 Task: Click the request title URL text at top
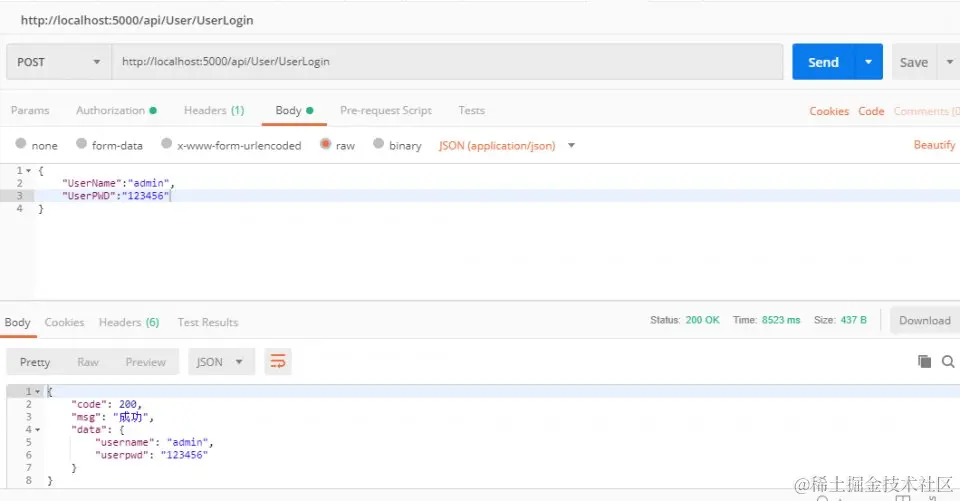137,20
